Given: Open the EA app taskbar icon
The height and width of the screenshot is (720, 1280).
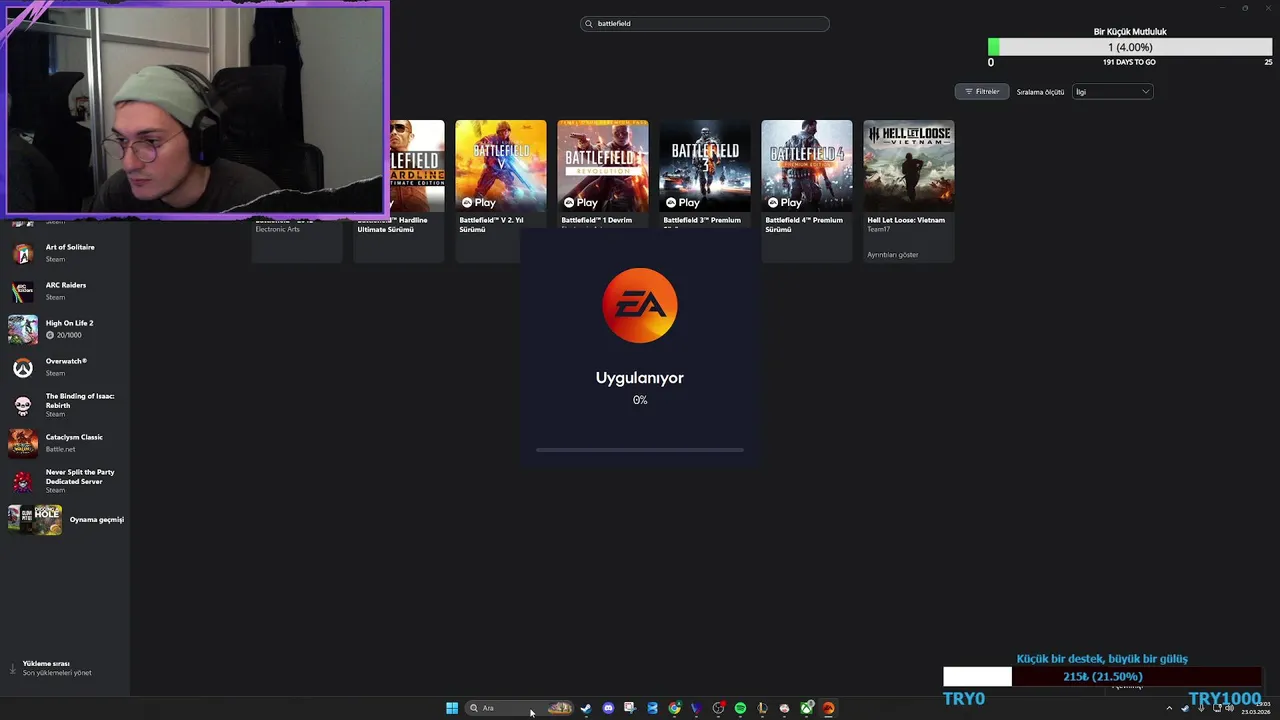Looking at the screenshot, I should [x=828, y=708].
